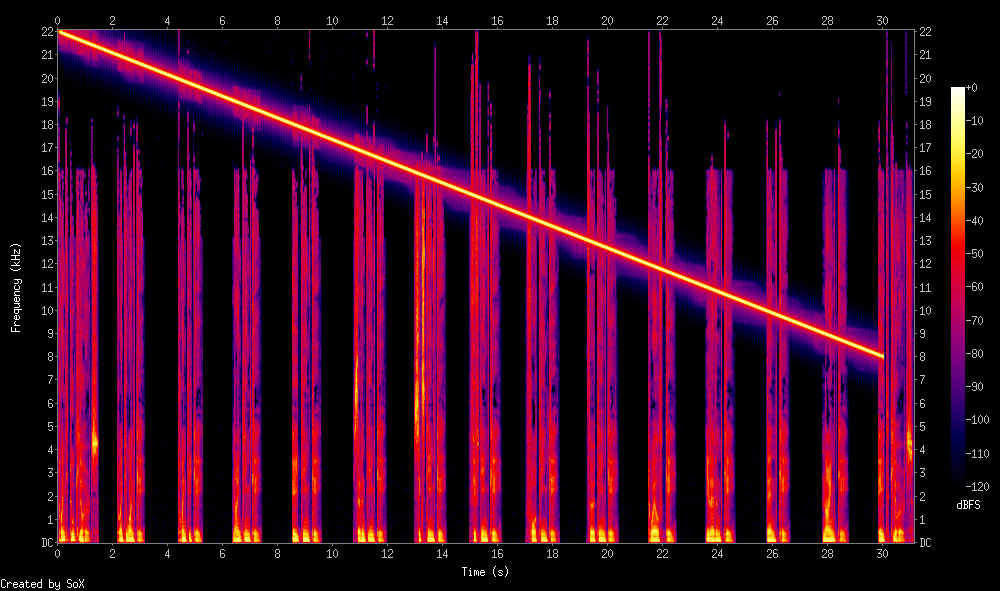Click 'DC' on the colorbar-side frequency axis
1000x591 pixels.
925,543
